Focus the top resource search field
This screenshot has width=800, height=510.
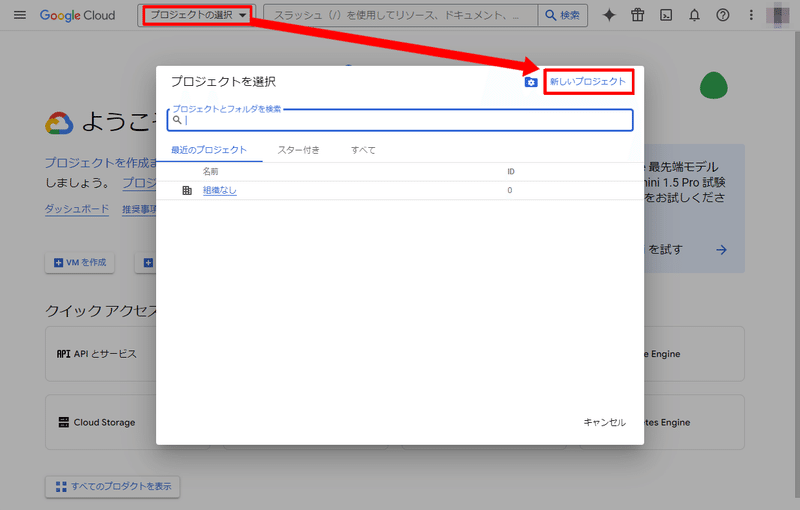[x=401, y=15]
